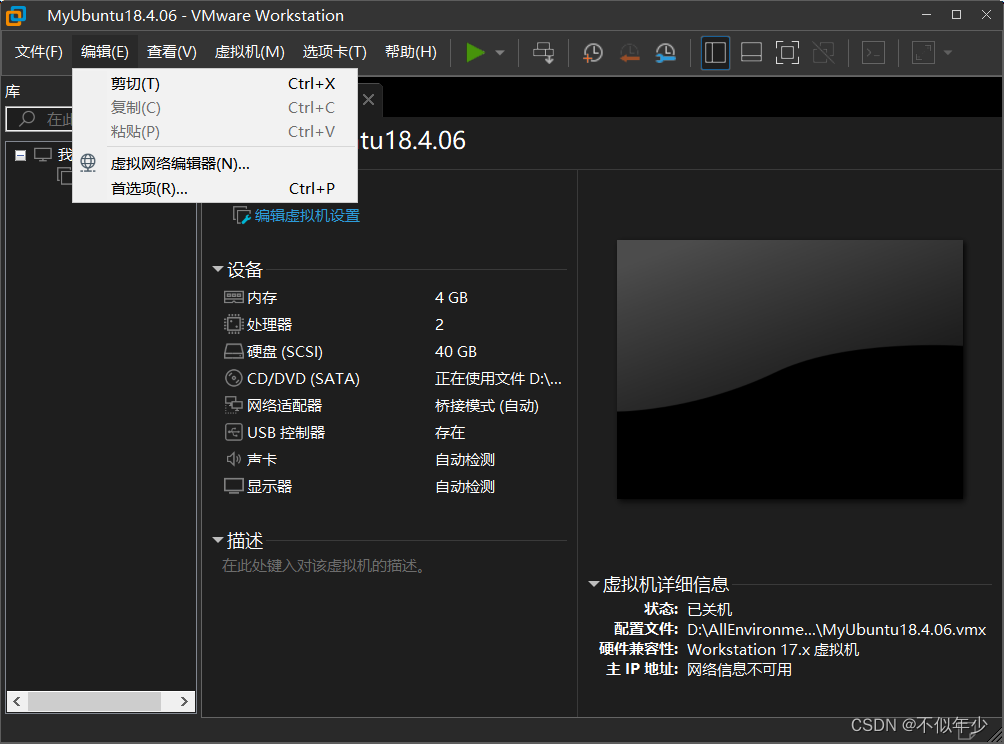Select 粘贴(P) menu entry
The width and height of the screenshot is (1004, 744).
[x=215, y=131]
